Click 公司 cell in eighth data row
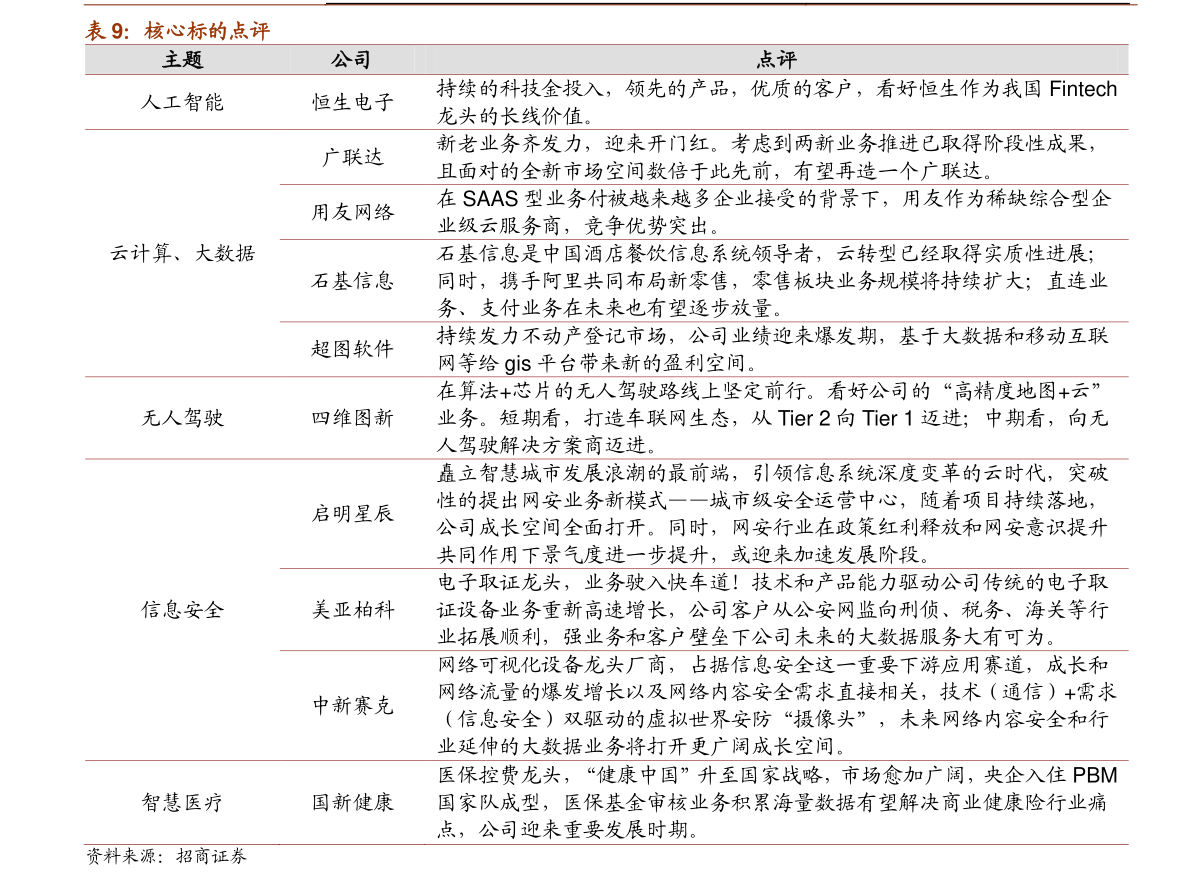The image size is (1191, 887). point(351,610)
